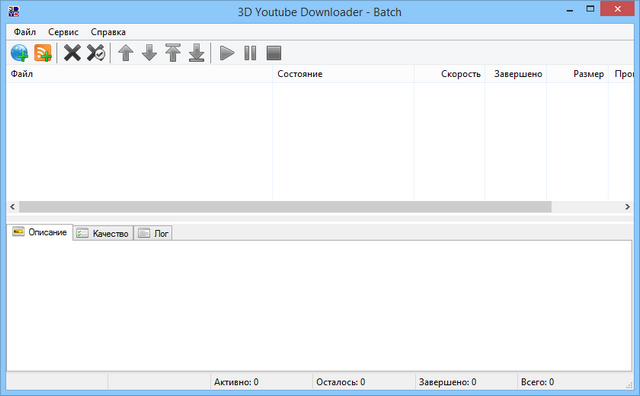The image size is (640, 396).
Task: Click the add URL globe icon
Action: 20,53
